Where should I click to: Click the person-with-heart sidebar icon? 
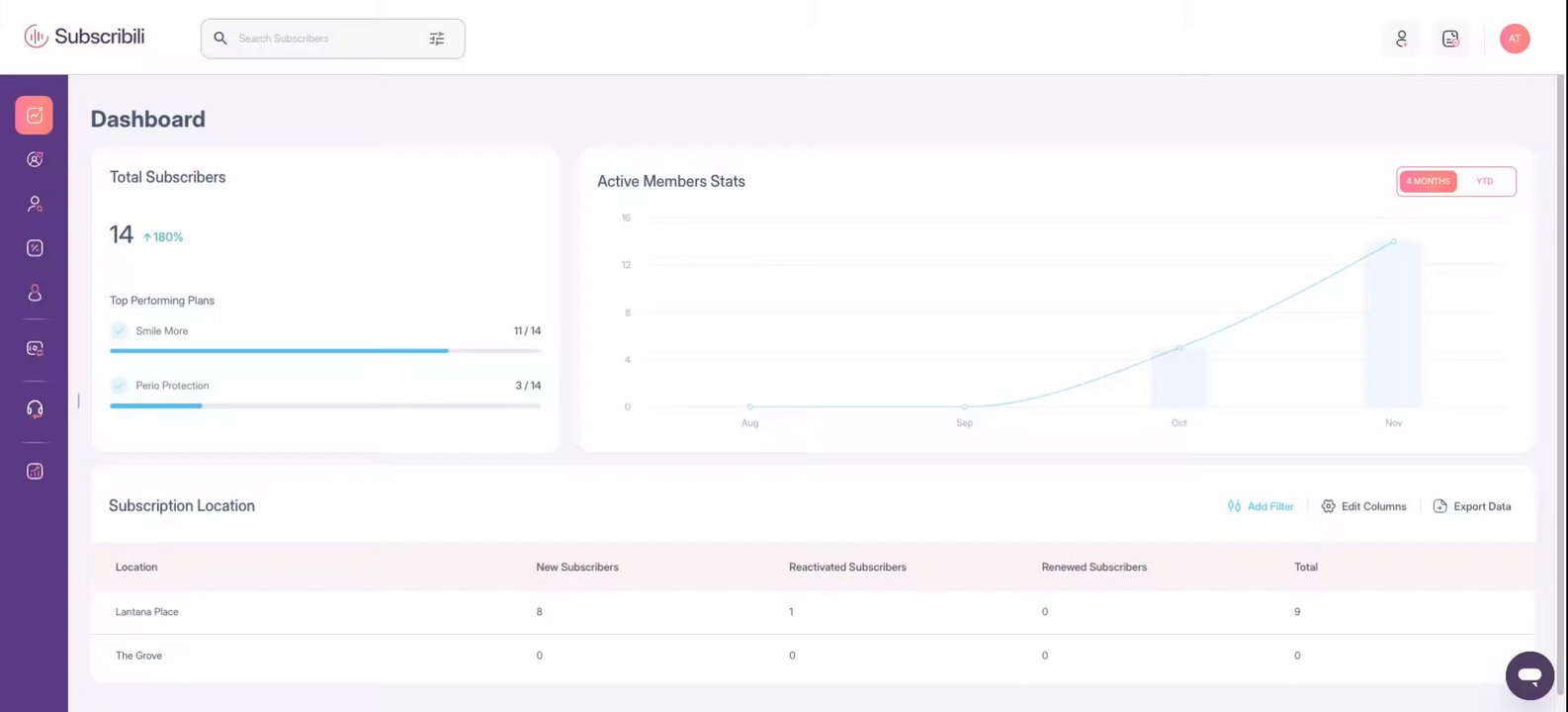[x=35, y=159]
